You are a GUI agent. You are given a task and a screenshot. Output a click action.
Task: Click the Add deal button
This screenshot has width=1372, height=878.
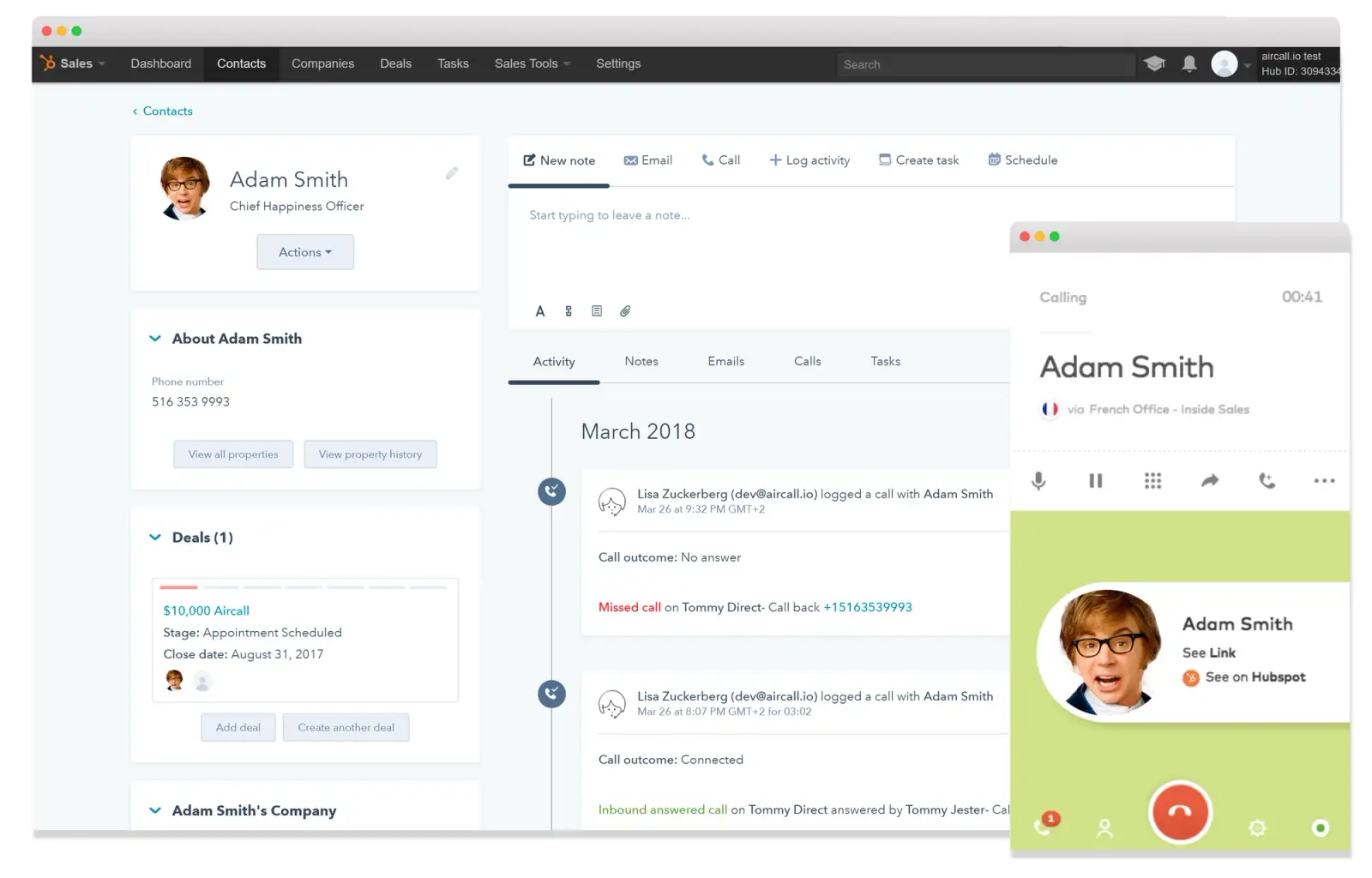238,727
